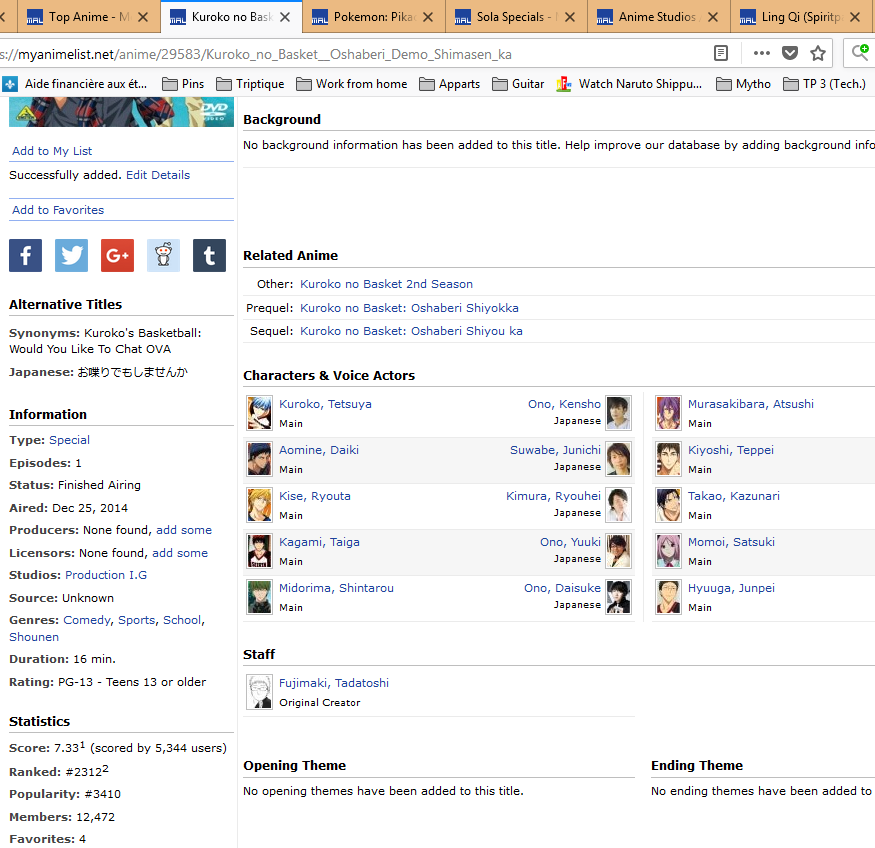Post to Reddit using the Reddit icon
The height and width of the screenshot is (848, 875).
click(163, 255)
